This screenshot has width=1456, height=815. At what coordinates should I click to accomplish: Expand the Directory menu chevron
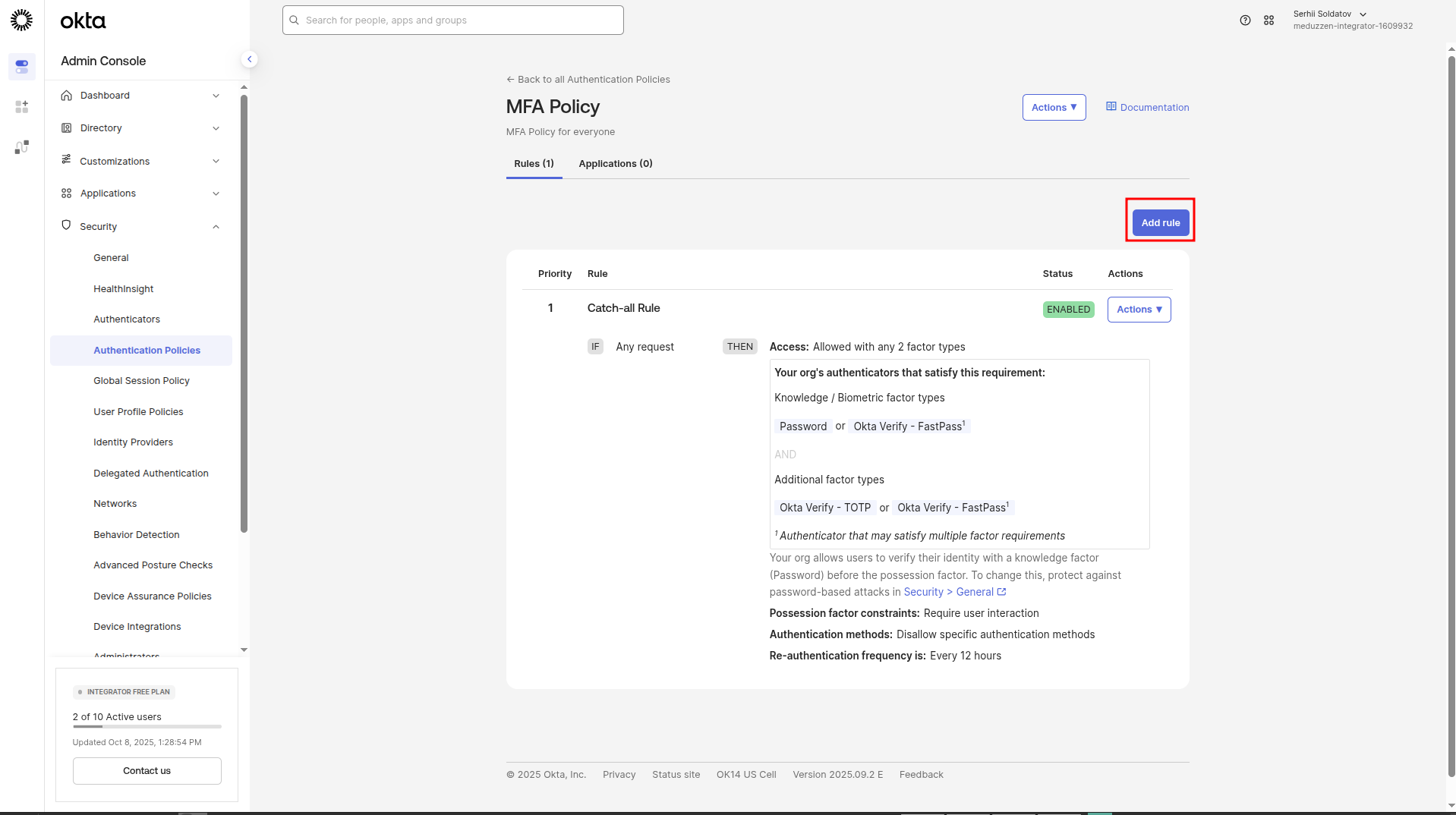pos(216,128)
